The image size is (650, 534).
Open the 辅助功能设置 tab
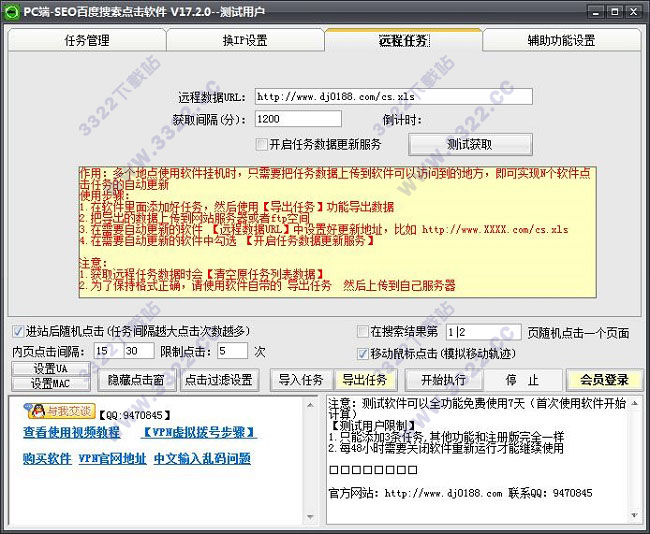click(x=561, y=40)
